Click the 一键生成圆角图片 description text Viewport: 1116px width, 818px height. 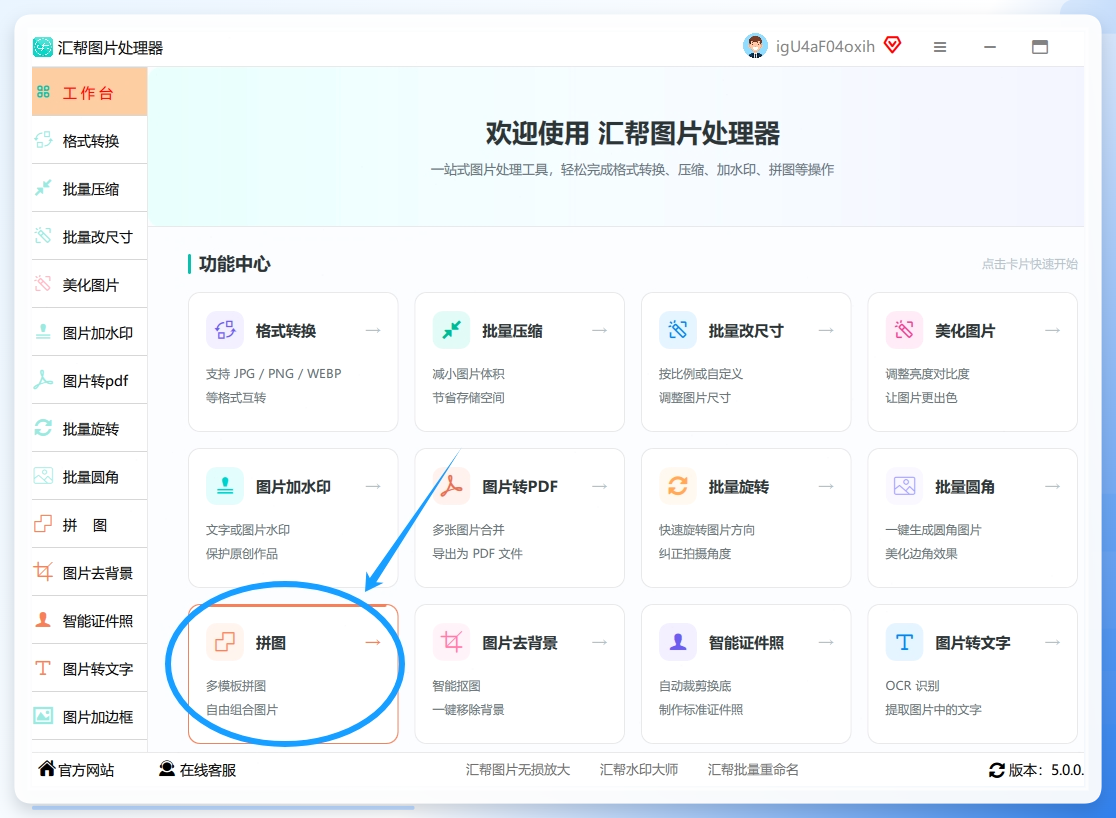[933, 530]
